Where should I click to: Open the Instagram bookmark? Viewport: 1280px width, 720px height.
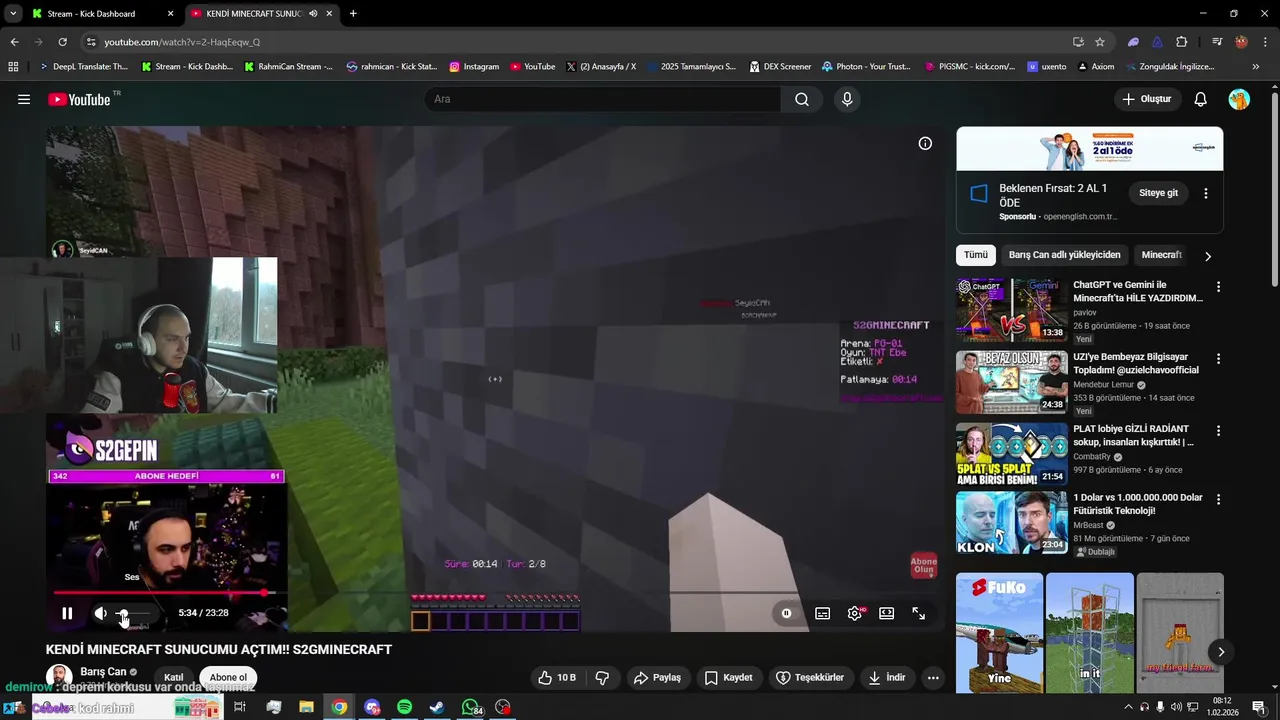tap(474, 67)
